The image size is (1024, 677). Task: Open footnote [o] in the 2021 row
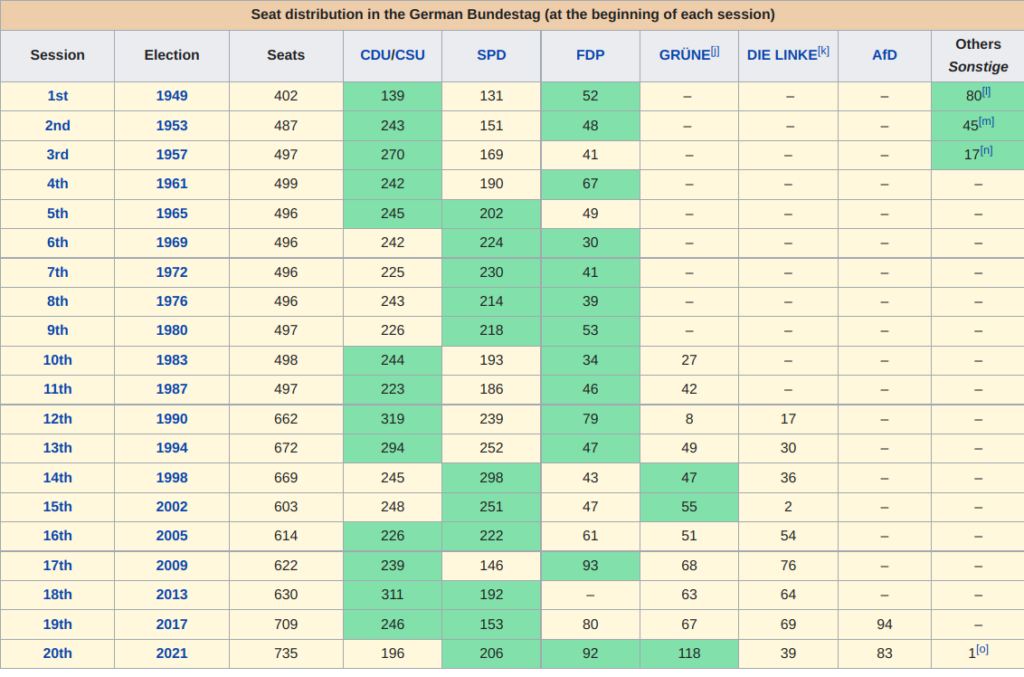pos(982,649)
